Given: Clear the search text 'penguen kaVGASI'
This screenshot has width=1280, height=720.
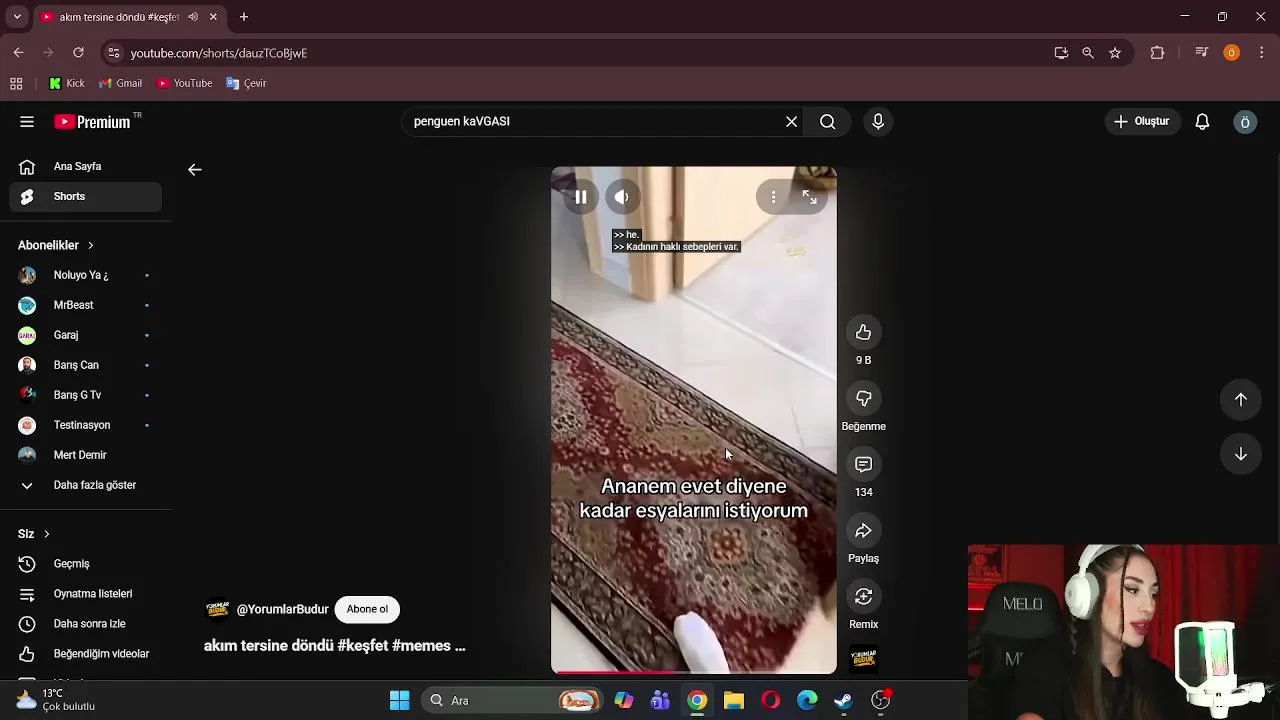Looking at the screenshot, I should [x=791, y=122].
